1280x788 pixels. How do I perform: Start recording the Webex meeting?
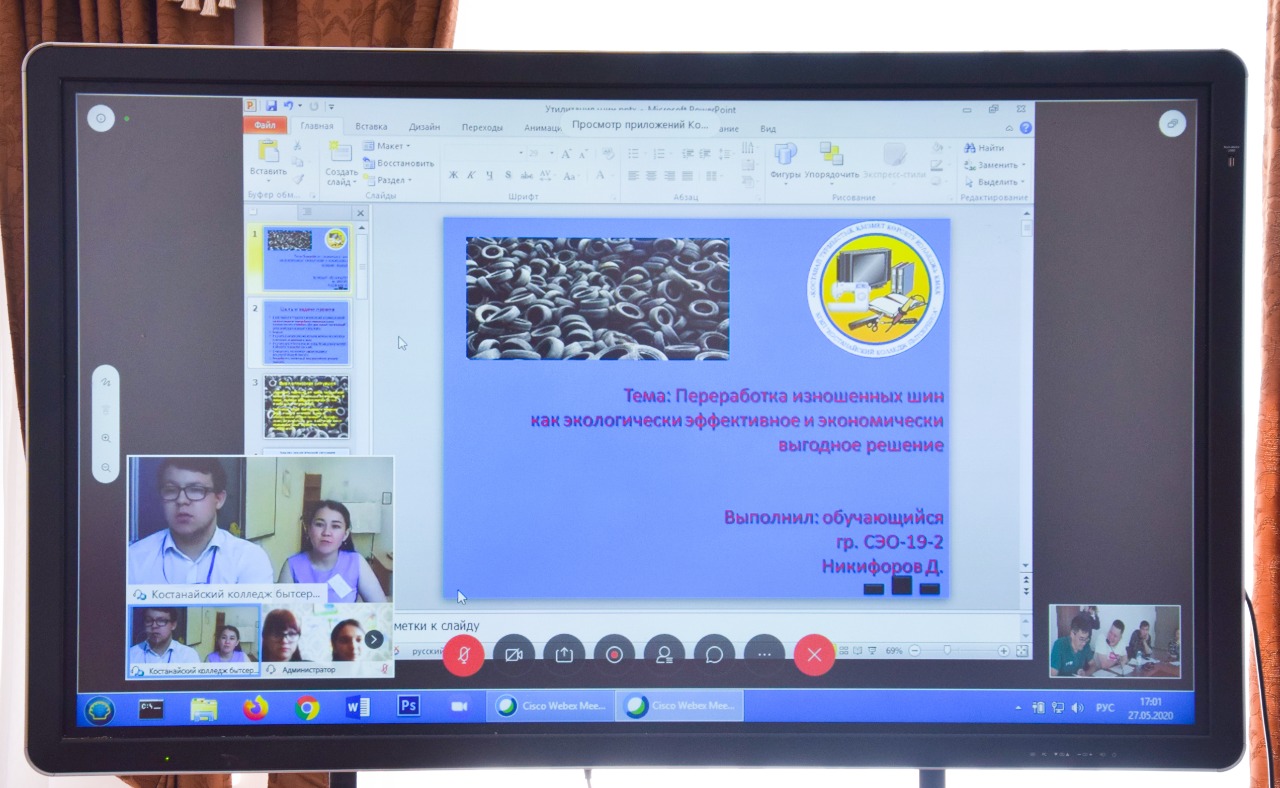click(x=614, y=655)
